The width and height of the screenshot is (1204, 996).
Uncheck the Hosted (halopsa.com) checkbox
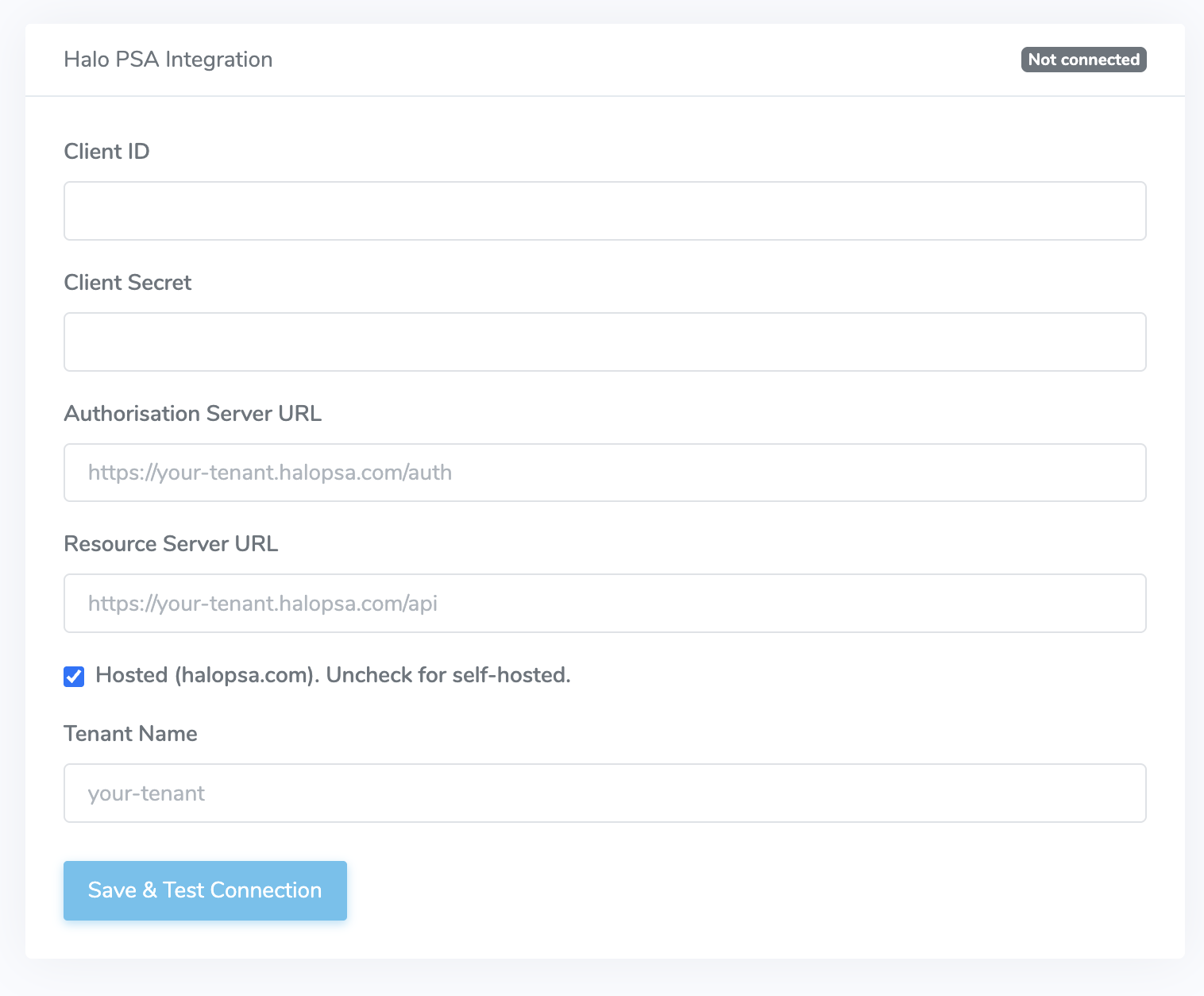74,677
